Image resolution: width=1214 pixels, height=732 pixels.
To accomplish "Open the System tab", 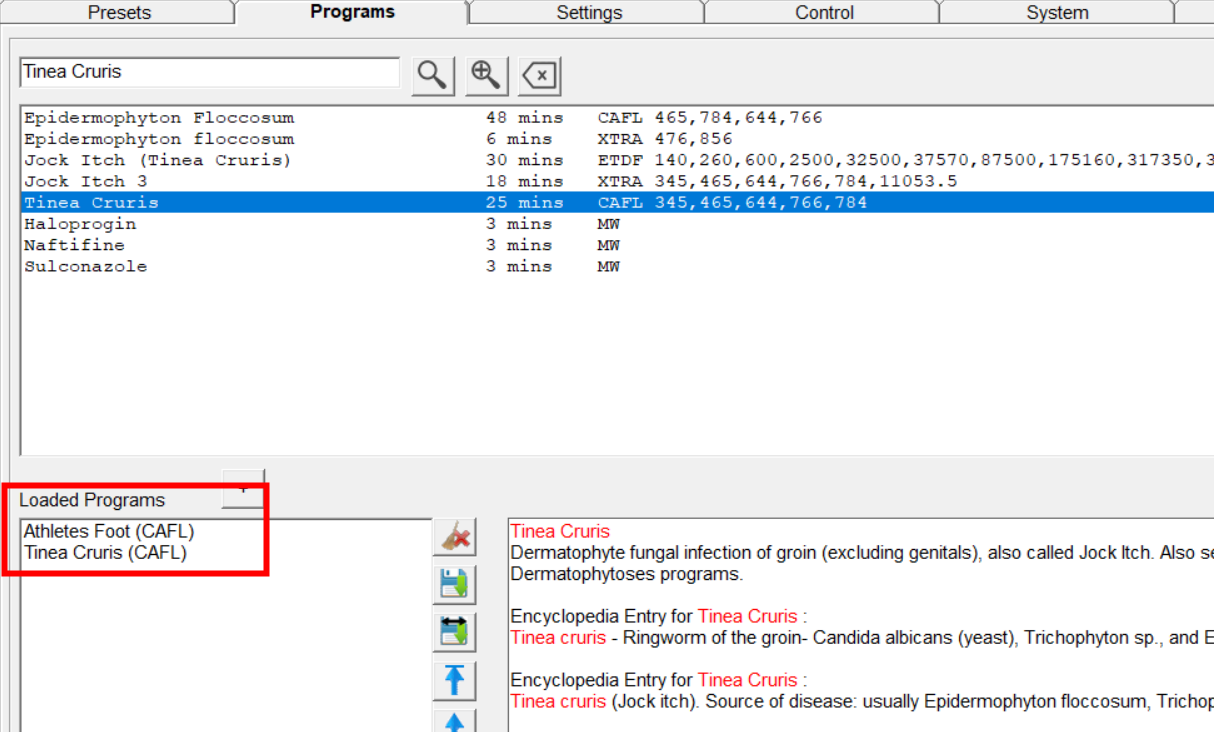I will click(x=1057, y=13).
